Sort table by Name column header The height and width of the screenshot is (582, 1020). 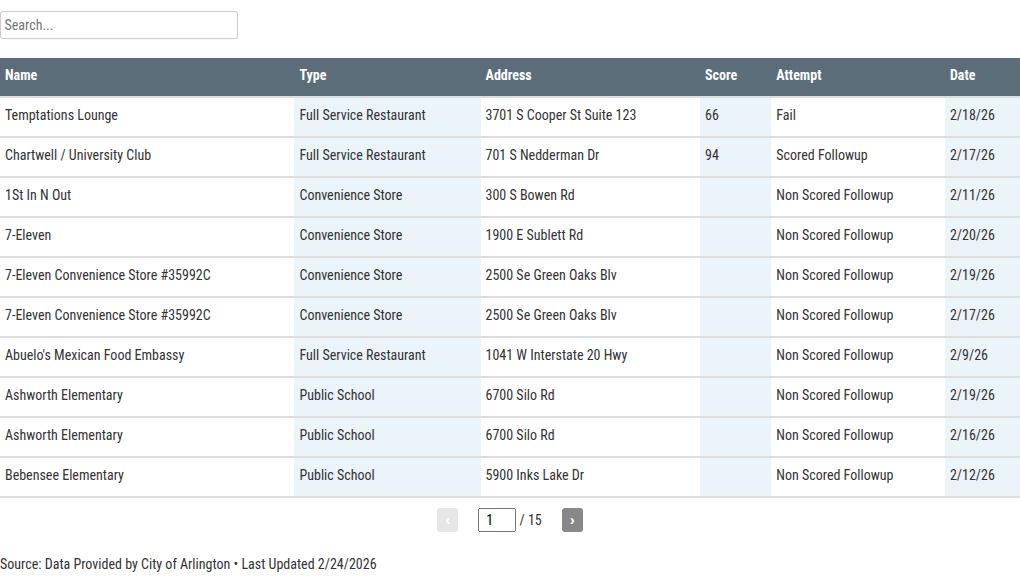pos(21,75)
